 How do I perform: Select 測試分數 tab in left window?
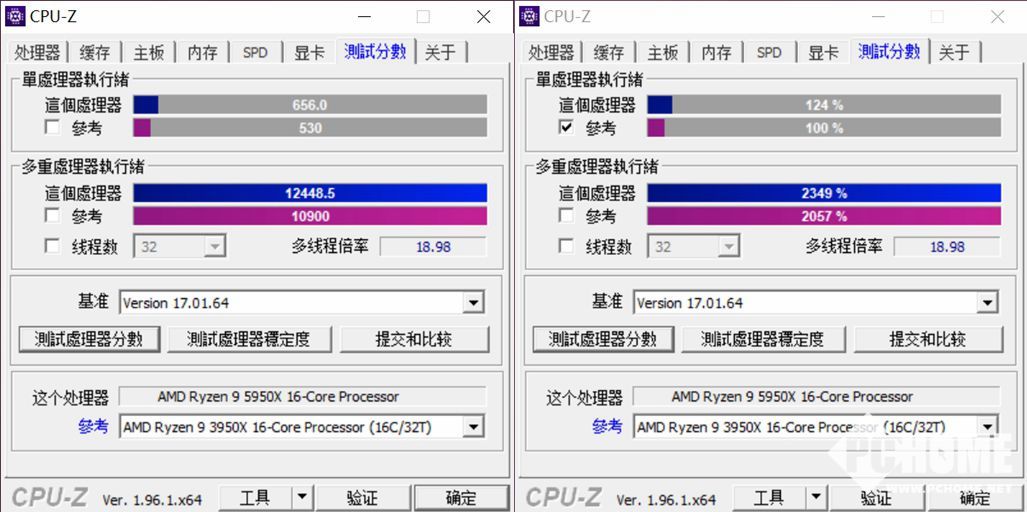375,51
